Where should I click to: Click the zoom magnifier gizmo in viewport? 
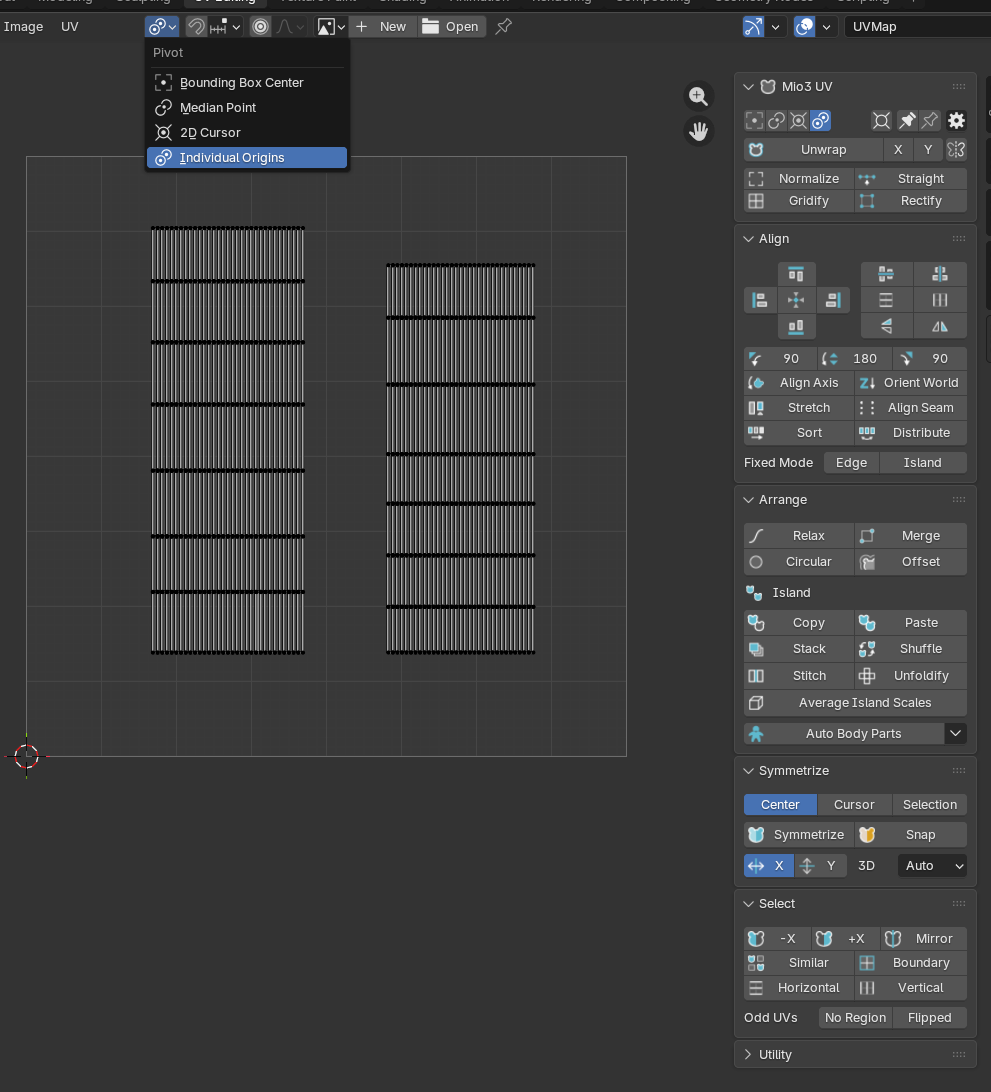[698, 96]
